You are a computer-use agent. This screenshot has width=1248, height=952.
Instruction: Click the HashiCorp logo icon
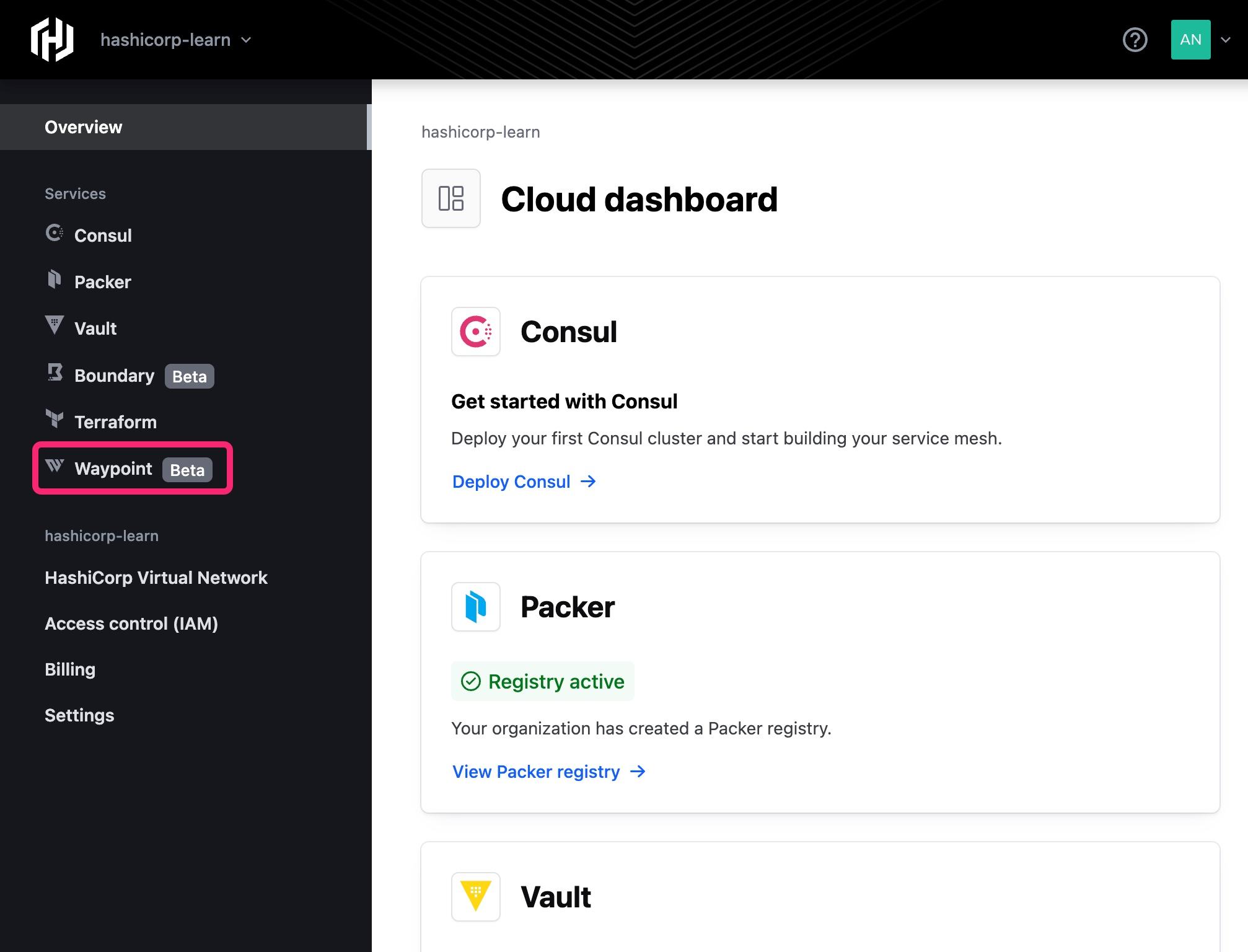[x=50, y=39]
